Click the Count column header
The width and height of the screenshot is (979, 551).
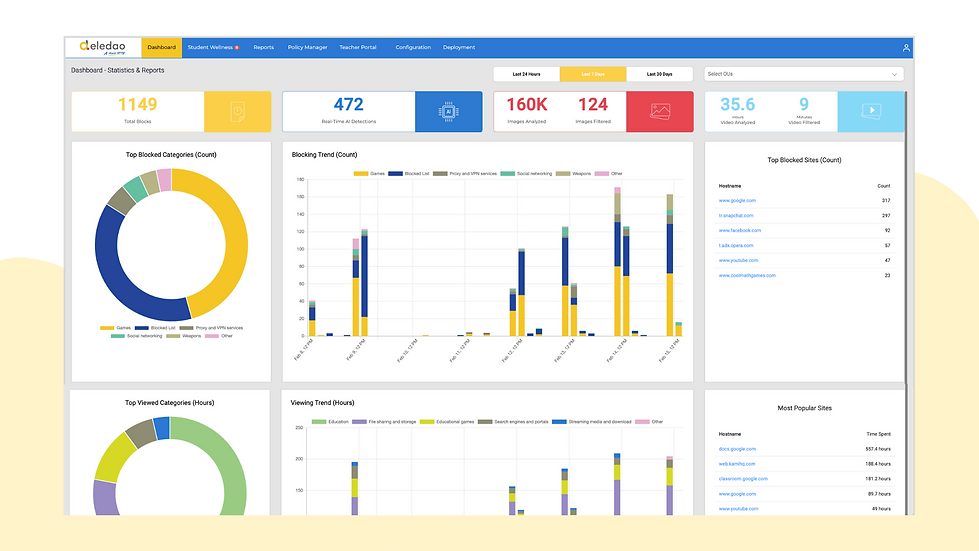point(883,186)
